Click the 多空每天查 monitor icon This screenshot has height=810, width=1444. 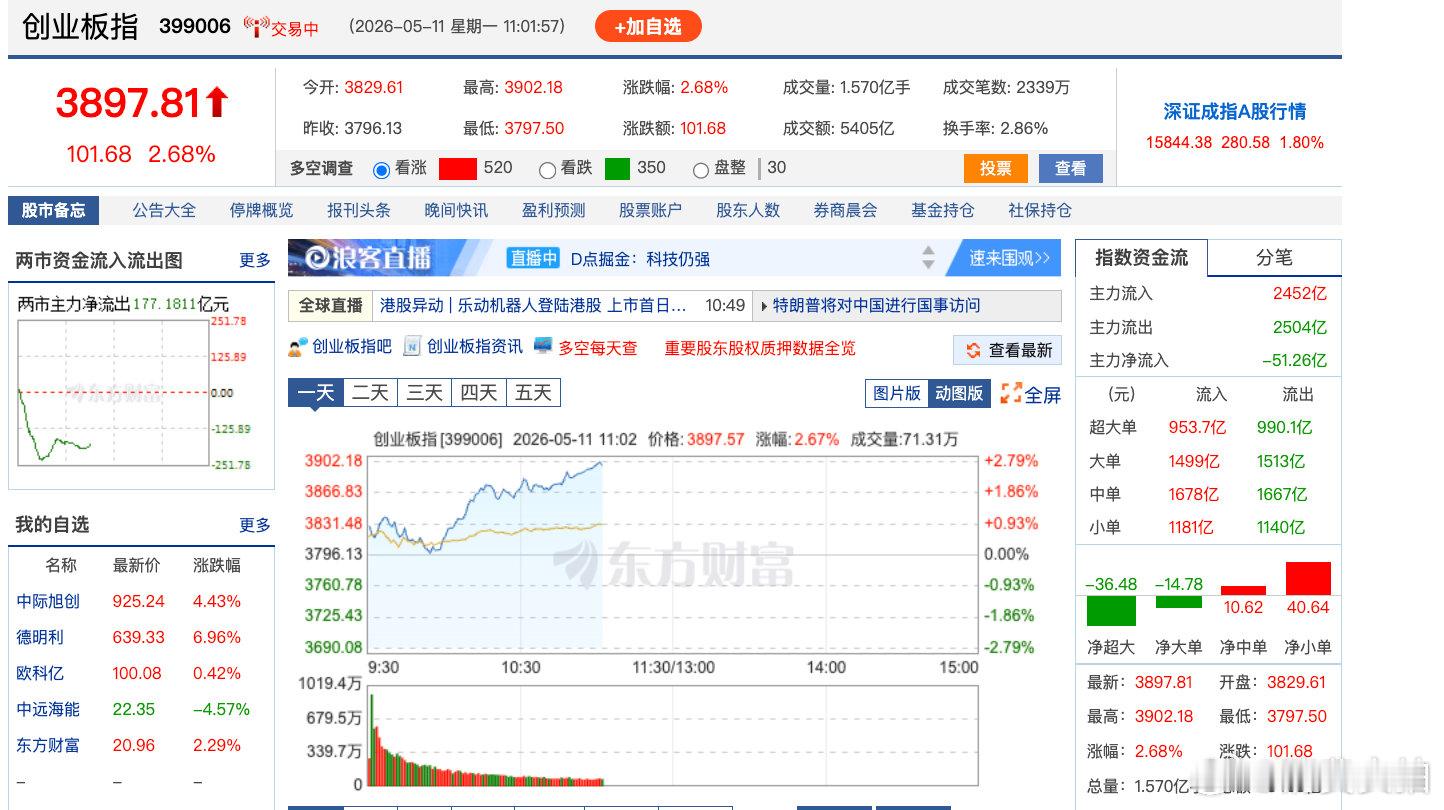[543, 346]
